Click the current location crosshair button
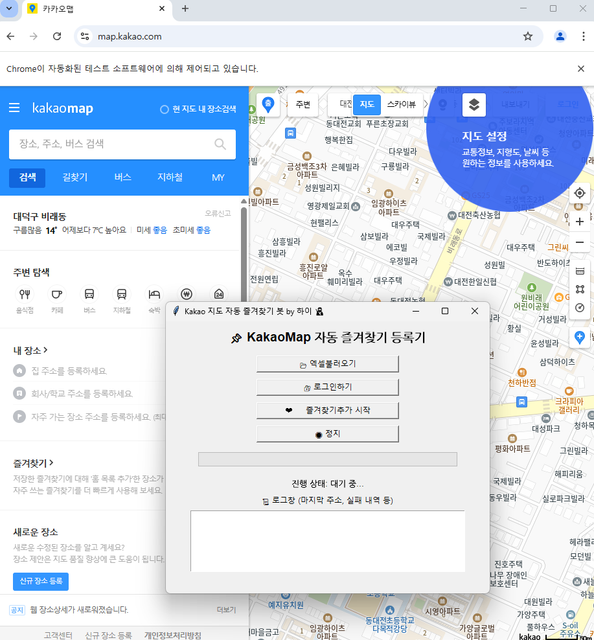 pos(579,193)
